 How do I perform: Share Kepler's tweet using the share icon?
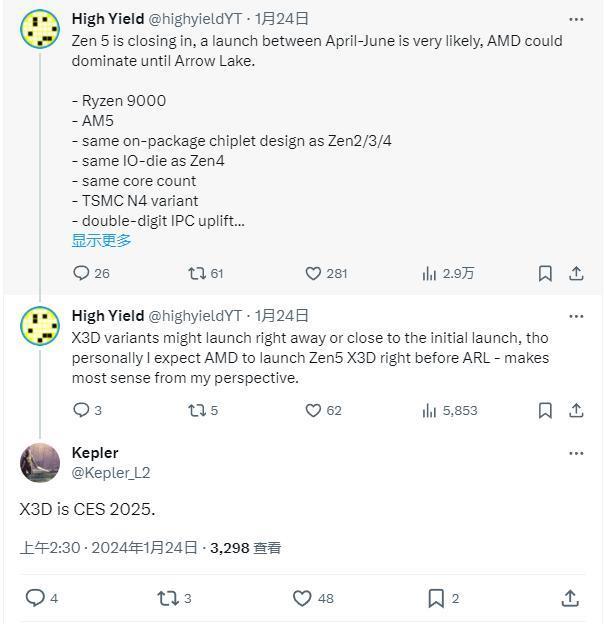[x=570, y=598]
